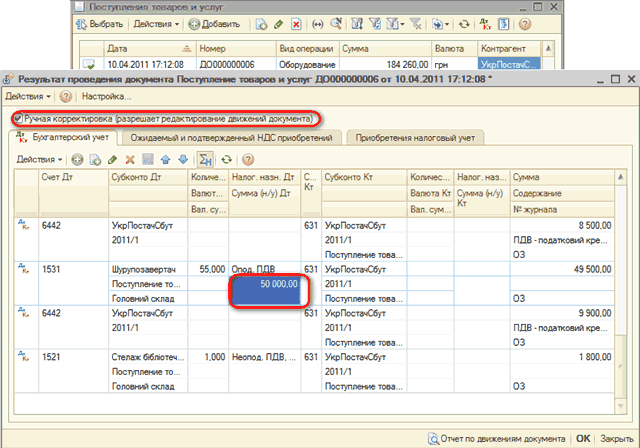Viewport: 640px width, 448px height.
Task: Click the green Add entry icon
Action: click(77, 160)
